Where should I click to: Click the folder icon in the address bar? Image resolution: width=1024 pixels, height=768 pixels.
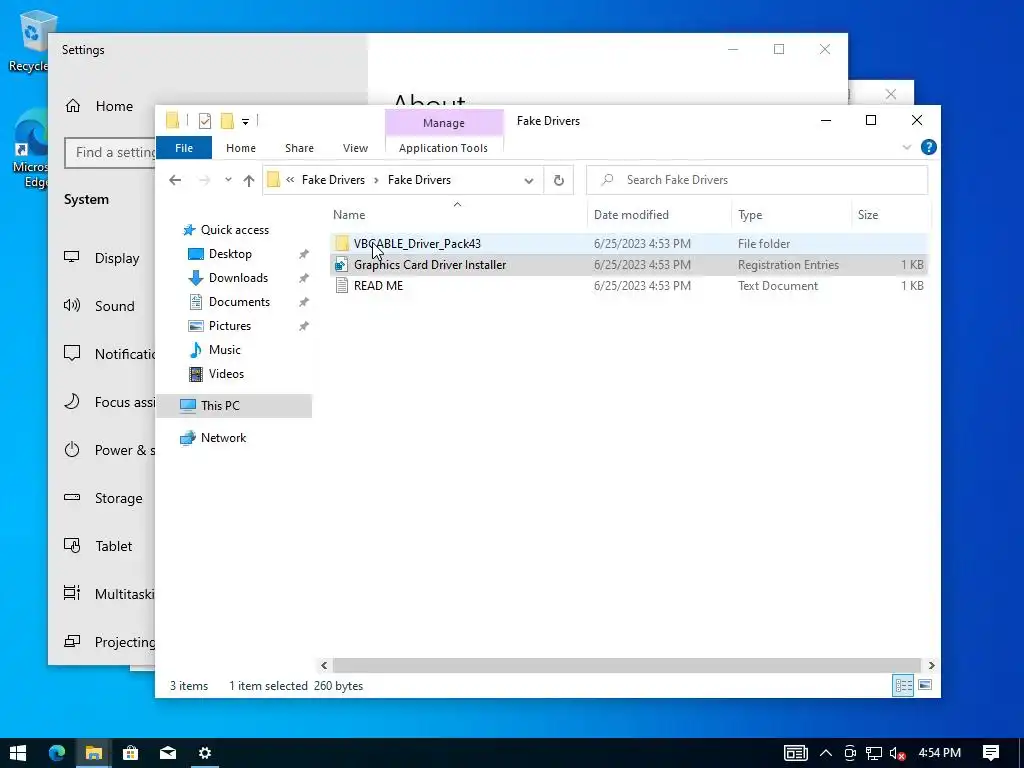point(274,180)
